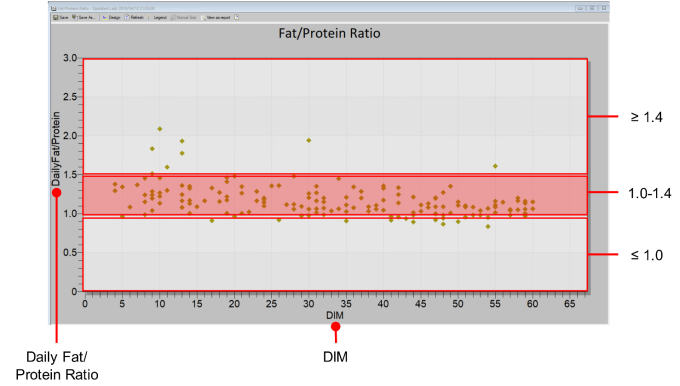Open Save As from the toolbar
Image resolution: width=680 pixels, height=386 pixels.
pos(83,18)
